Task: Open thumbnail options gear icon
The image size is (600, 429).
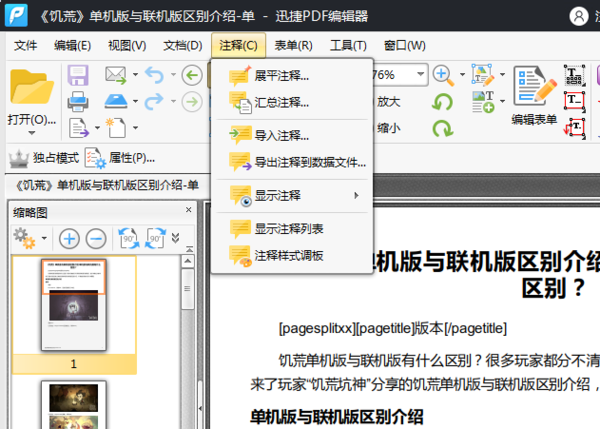Action: [24, 238]
